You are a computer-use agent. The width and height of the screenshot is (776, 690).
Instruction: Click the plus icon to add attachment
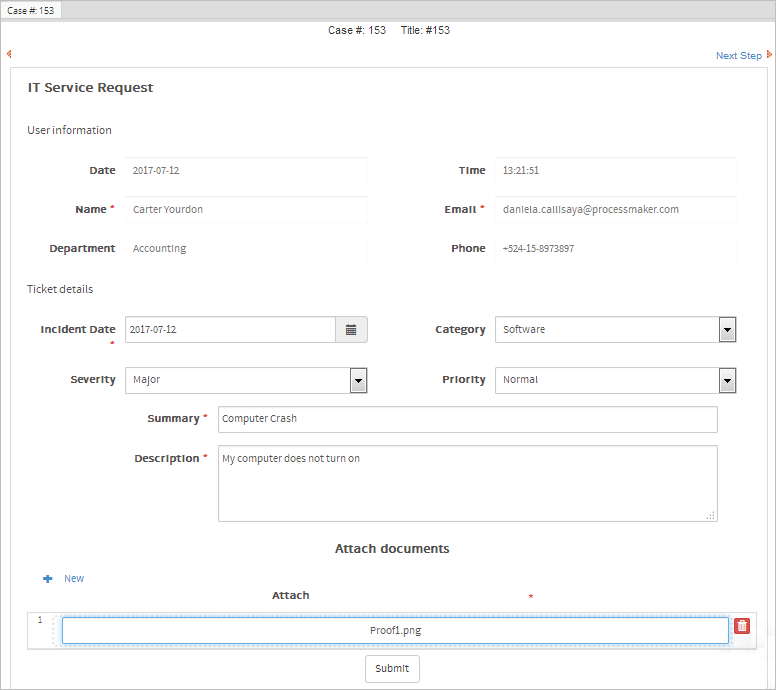pyautogui.click(x=47, y=579)
